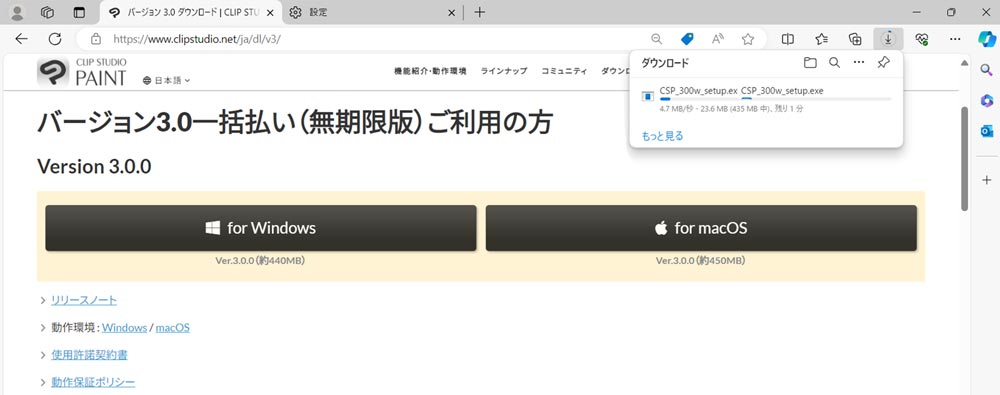Open the 日本語 language dropdown
1000x395 pixels.
click(x=166, y=80)
